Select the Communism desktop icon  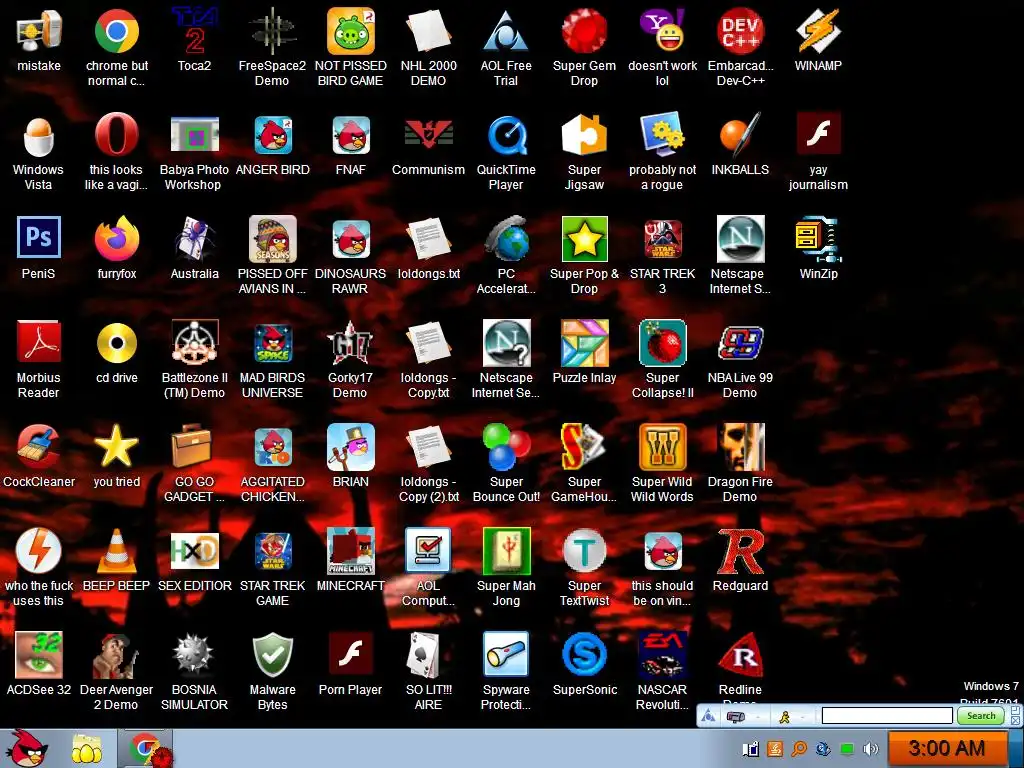428,135
